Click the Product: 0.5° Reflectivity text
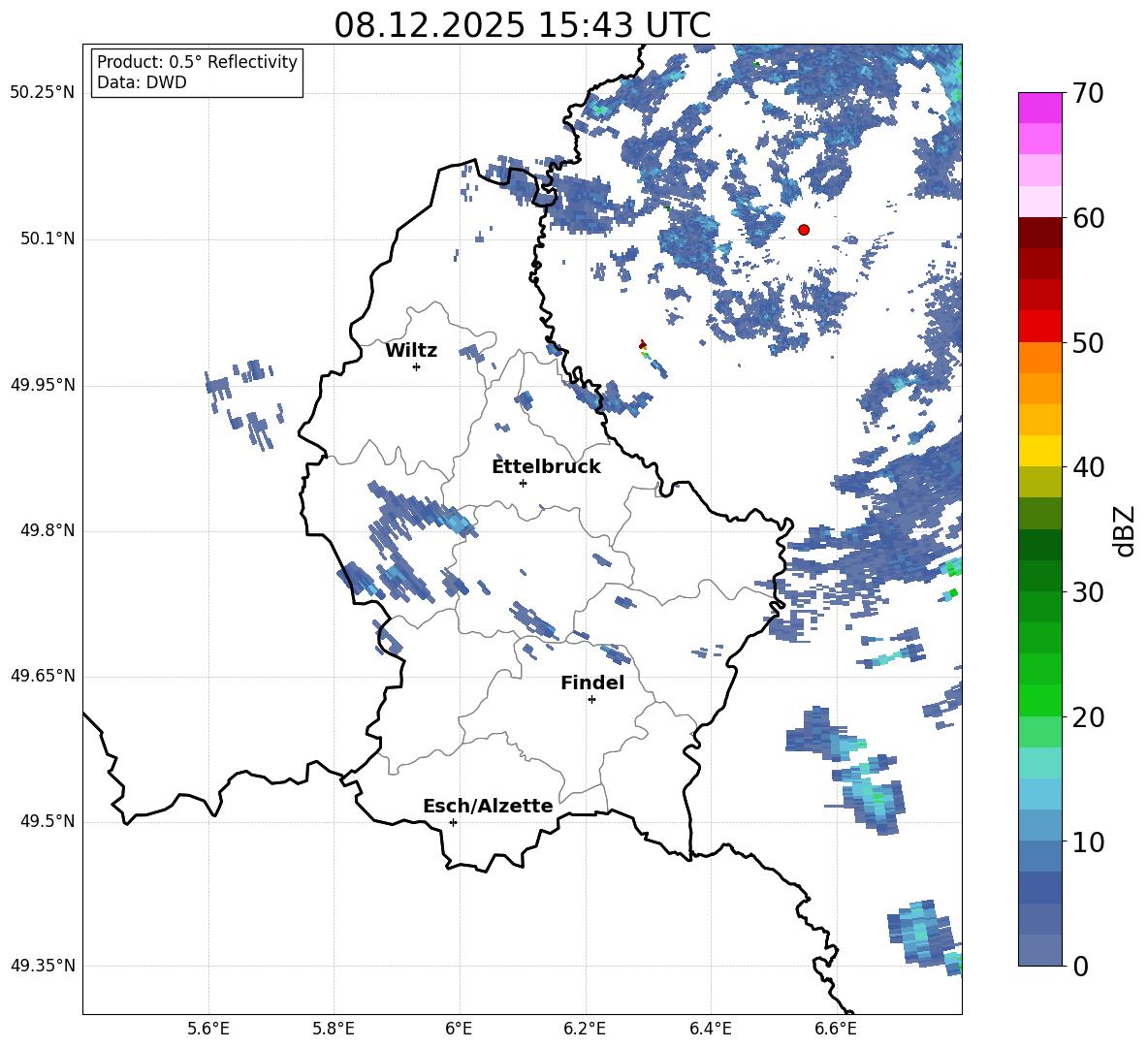The width and height of the screenshot is (1148, 1048). tap(197, 62)
